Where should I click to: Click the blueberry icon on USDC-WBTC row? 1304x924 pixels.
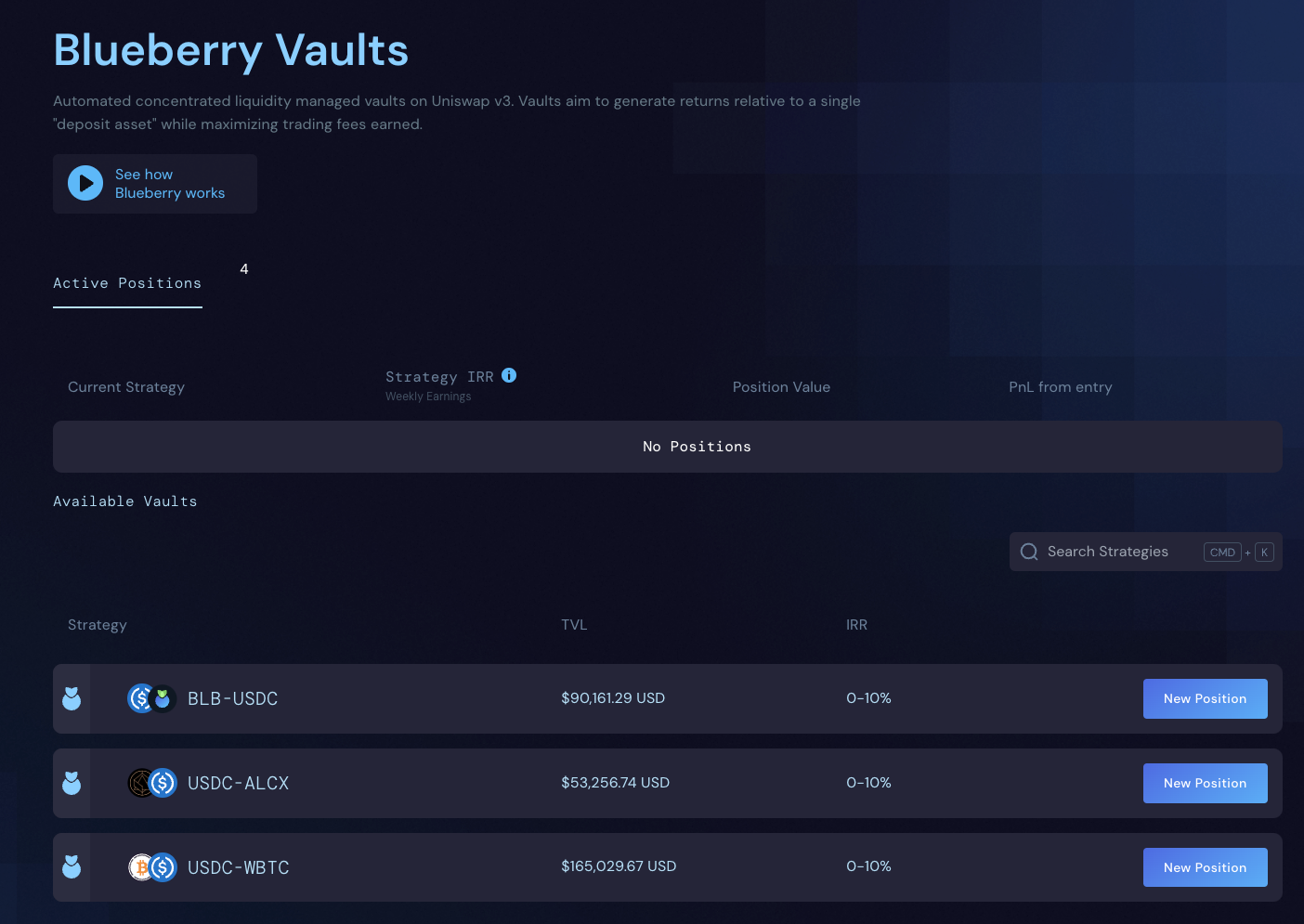[x=72, y=867]
